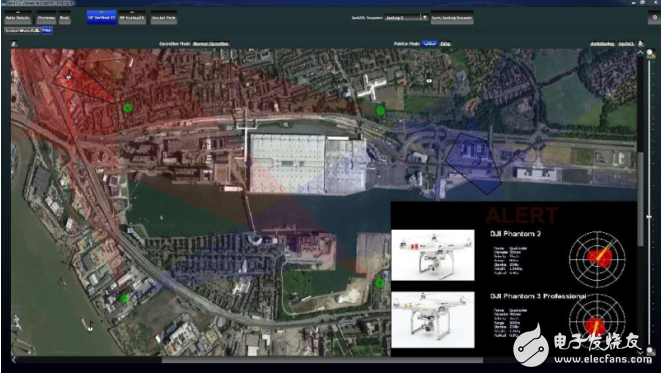
Task: Click the small icon right of OpenGL
Action: (x=641, y=43)
